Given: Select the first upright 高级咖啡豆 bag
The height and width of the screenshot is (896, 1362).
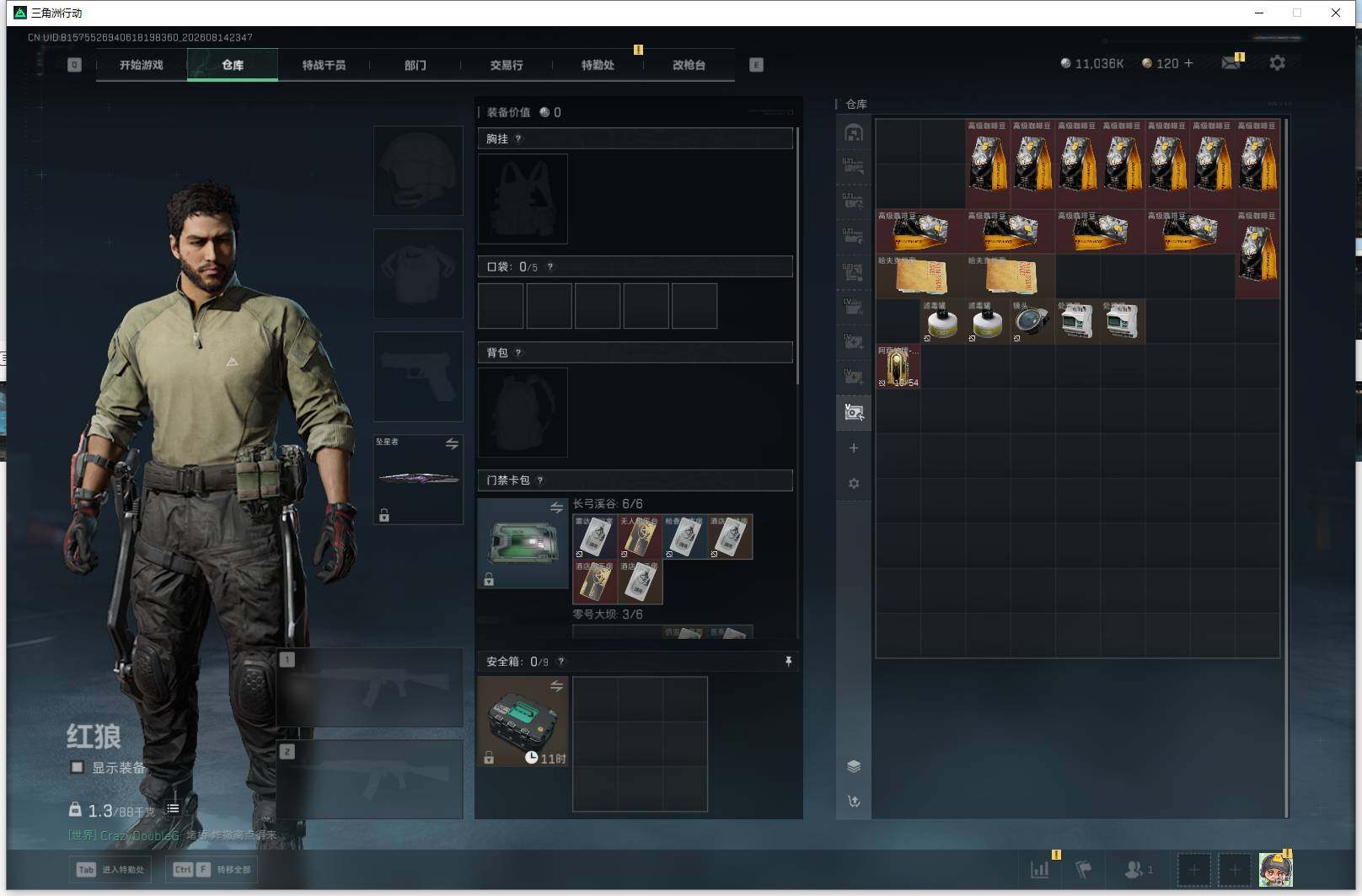Looking at the screenshot, I should (x=988, y=164).
